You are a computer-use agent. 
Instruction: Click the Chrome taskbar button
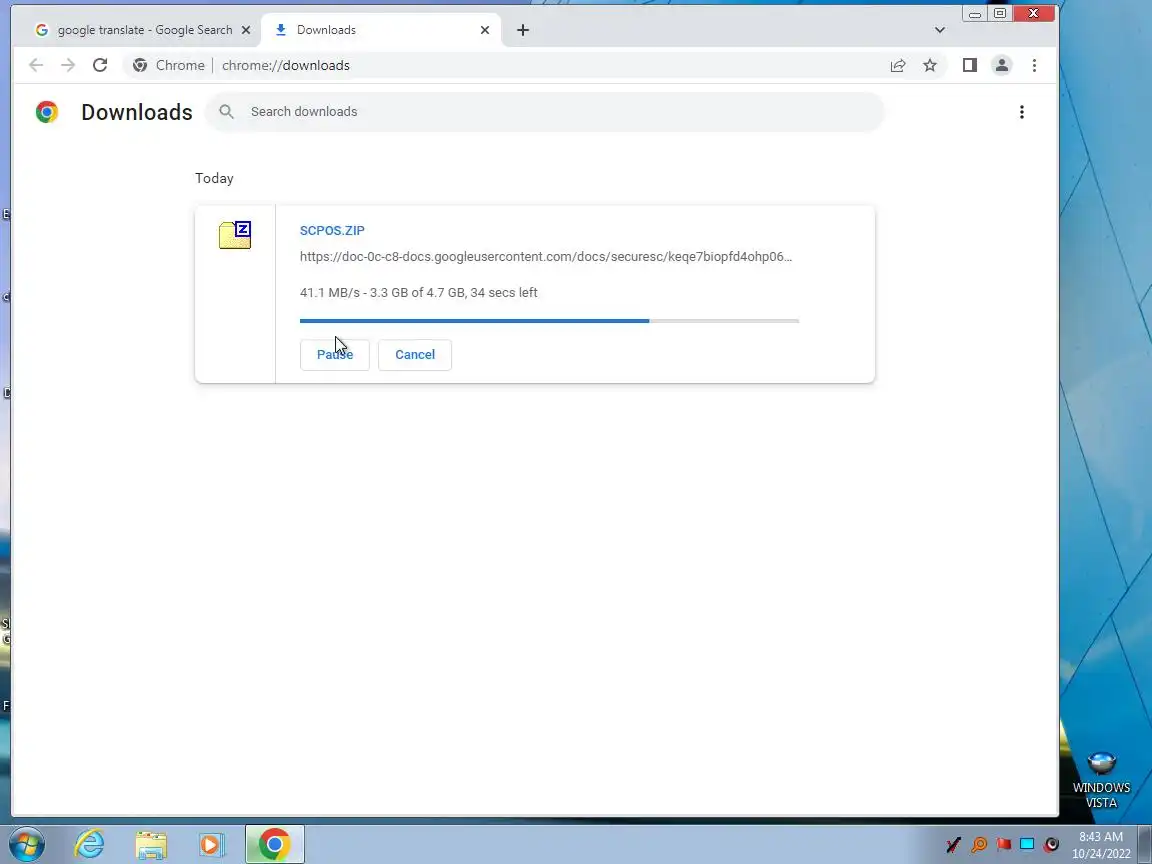[x=275, y=844]
